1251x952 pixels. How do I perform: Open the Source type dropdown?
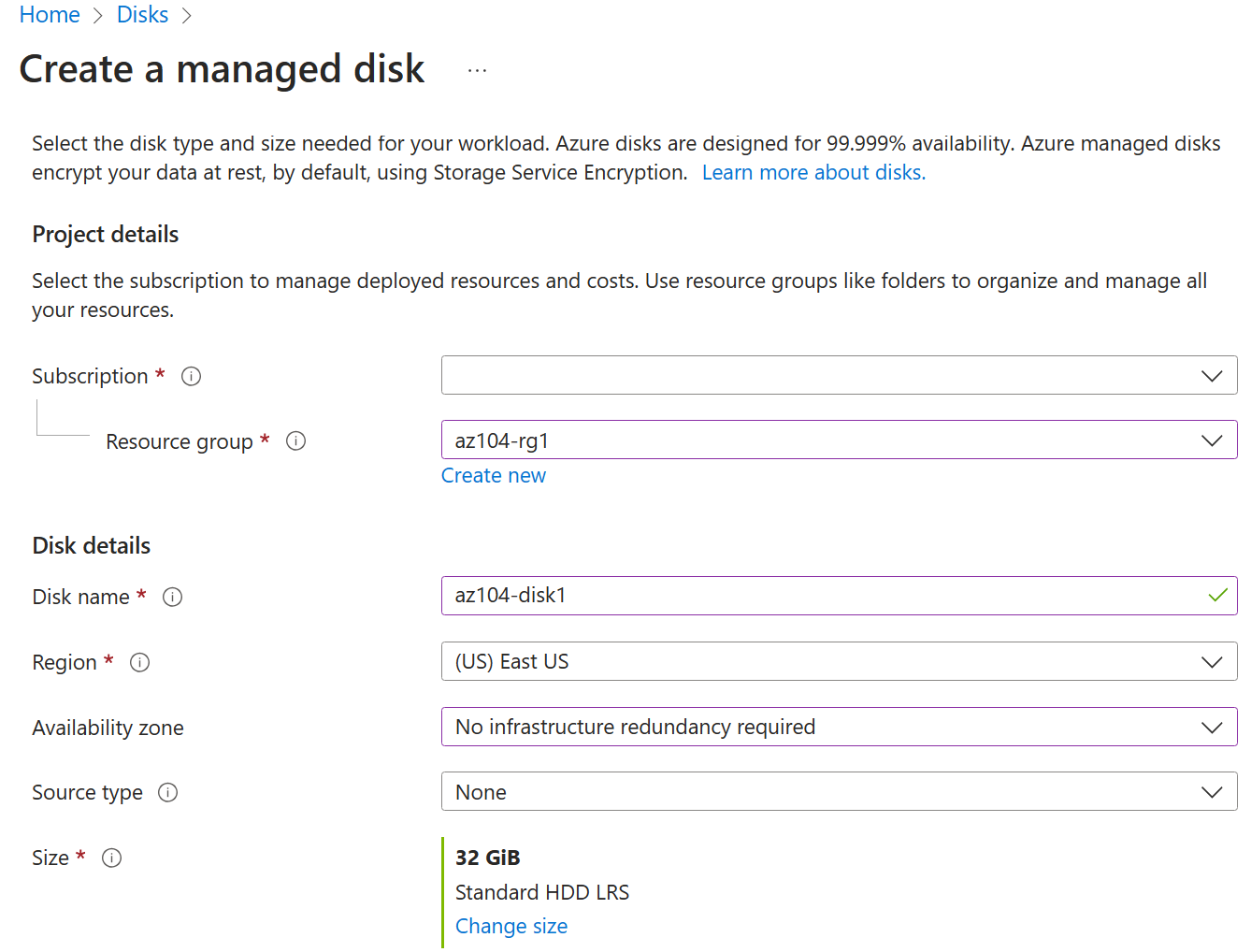838,792
